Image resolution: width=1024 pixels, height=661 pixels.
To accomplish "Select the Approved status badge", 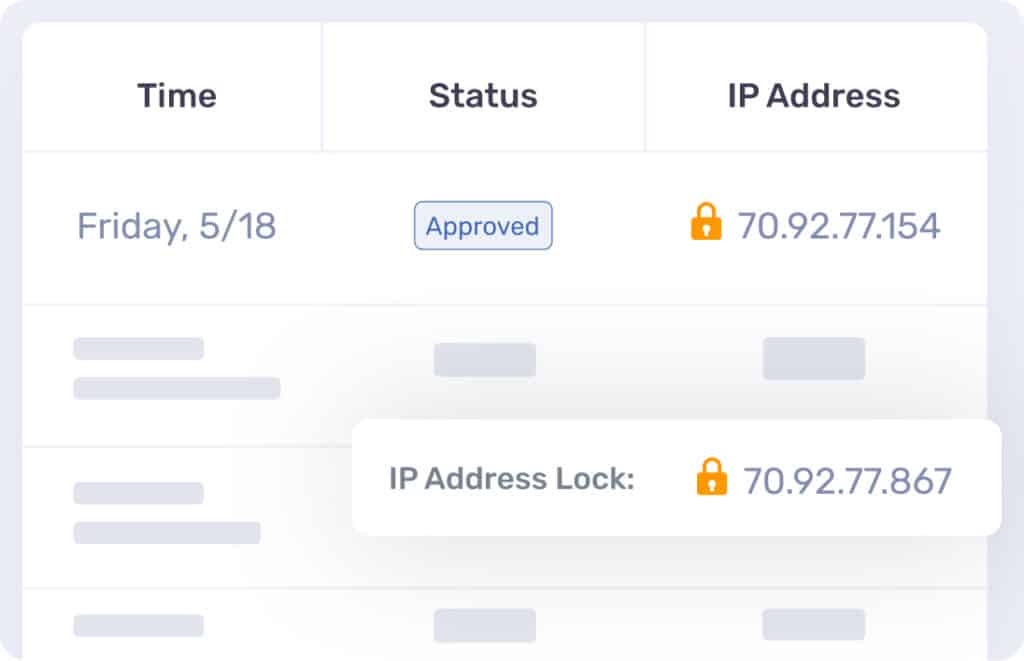I will point(483,226).
